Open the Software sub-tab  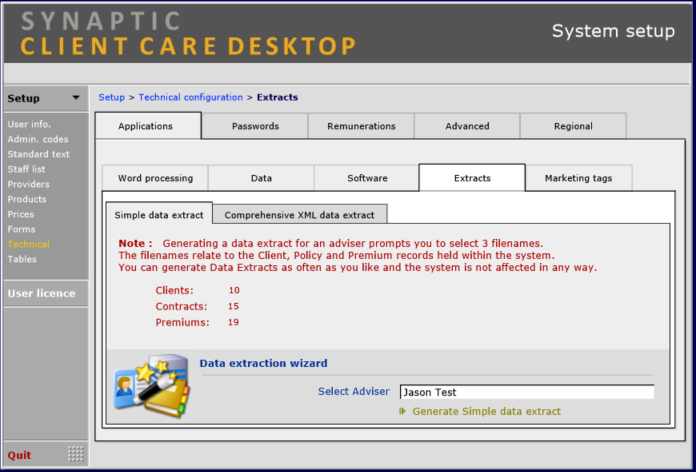pyautogui.click(x=368, y=178)
